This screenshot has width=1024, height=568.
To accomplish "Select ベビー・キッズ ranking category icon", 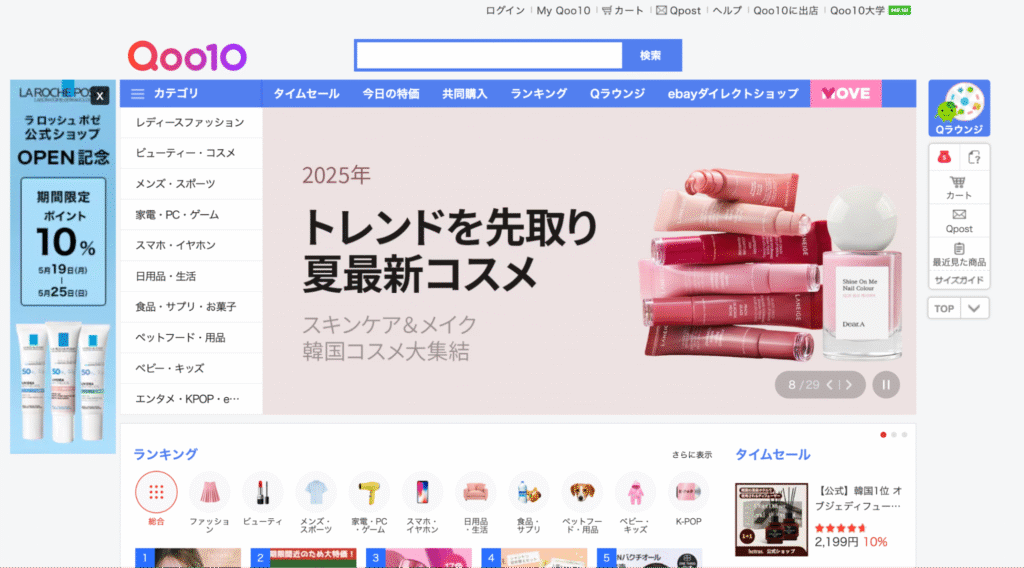I will [635, 492].
